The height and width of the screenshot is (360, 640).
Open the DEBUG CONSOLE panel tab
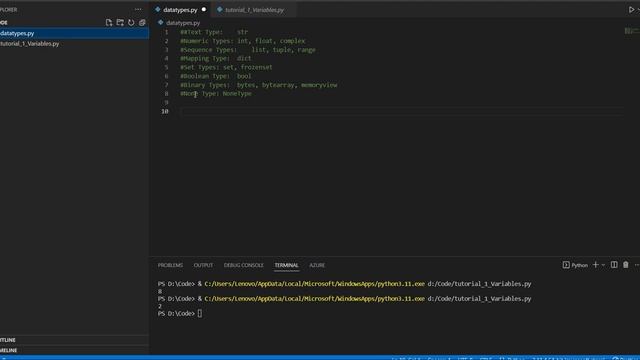point(244,265)
